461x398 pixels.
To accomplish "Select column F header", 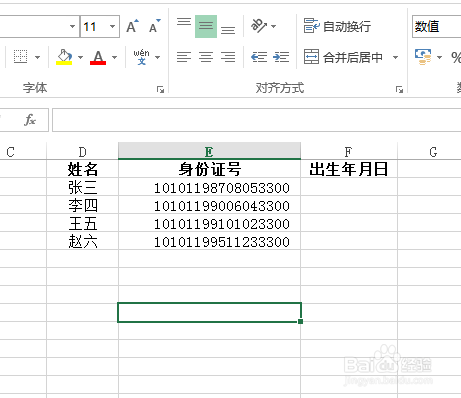I will coord(349,152).
